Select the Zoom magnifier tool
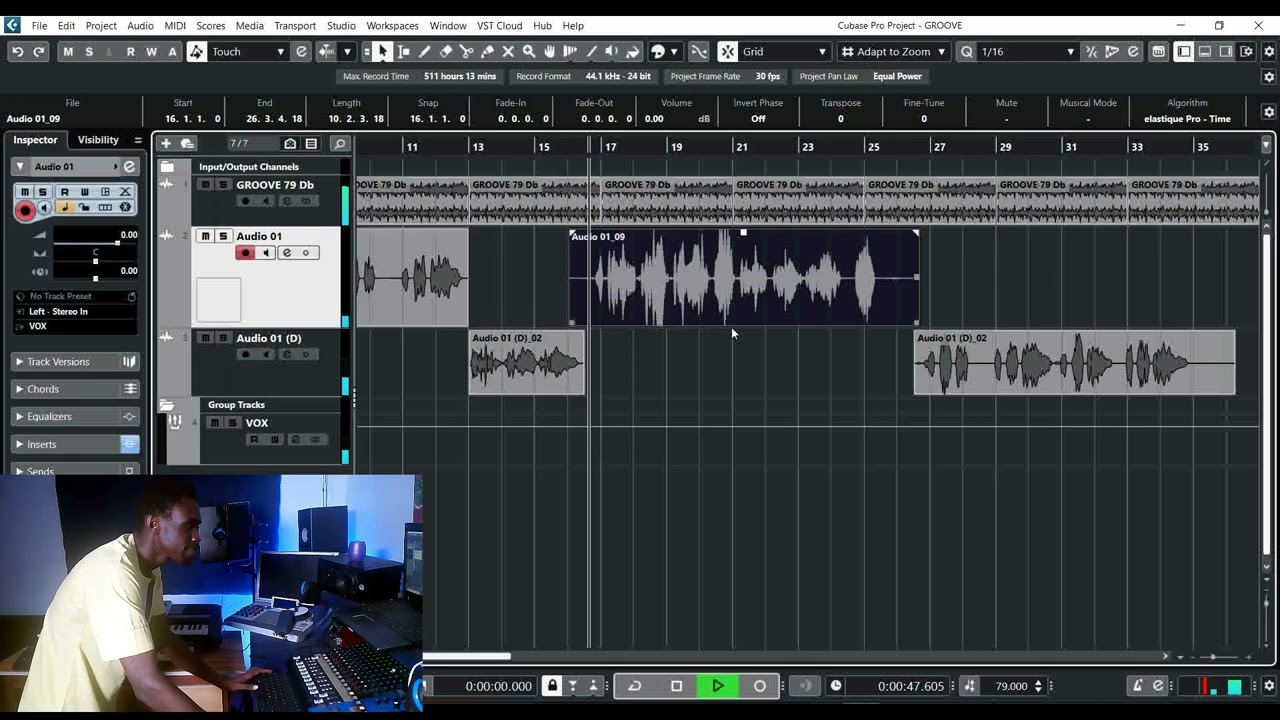1280x720 pixels. click(x=529, y=52)
